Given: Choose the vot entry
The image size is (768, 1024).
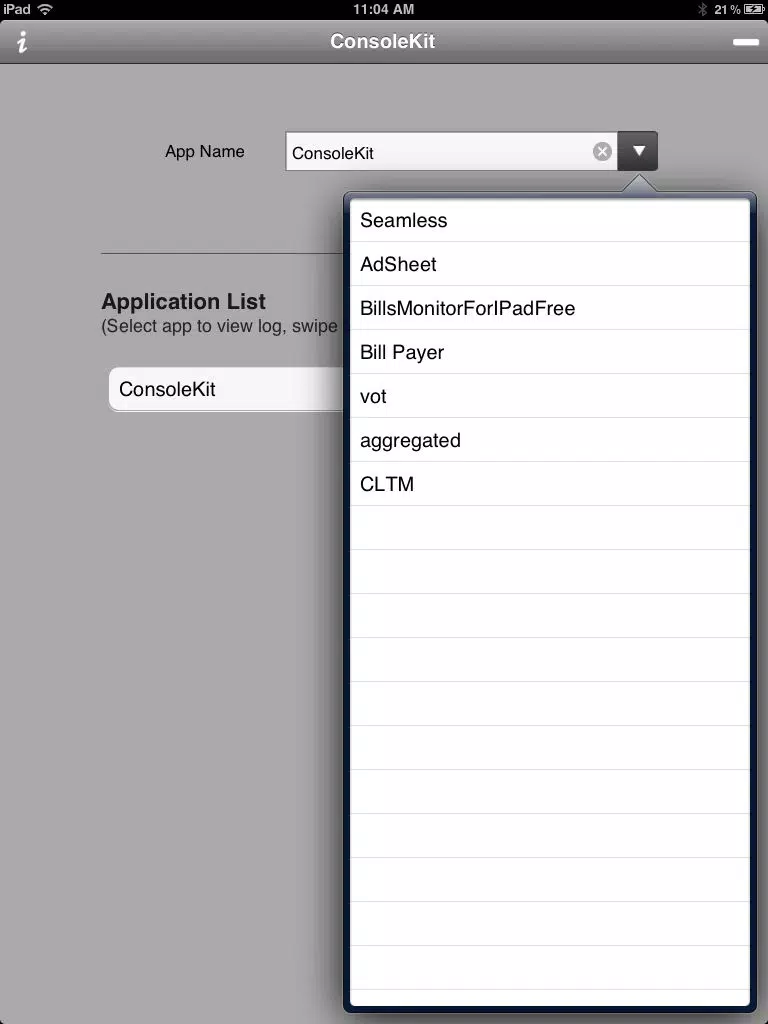Looking at the screenshot, I should tap(549, 396).
